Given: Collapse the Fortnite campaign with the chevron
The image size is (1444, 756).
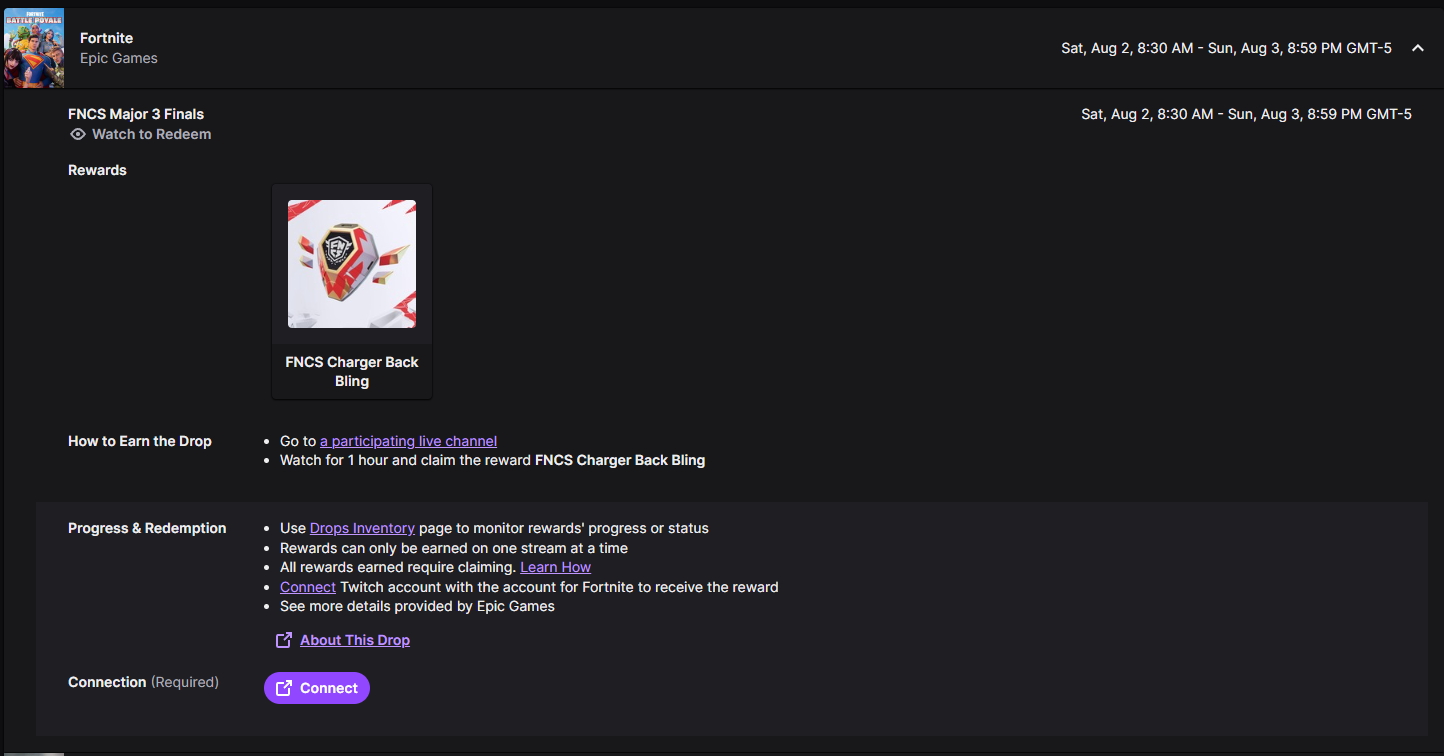Looking at the screenshot, I should tap(1417, 48).
